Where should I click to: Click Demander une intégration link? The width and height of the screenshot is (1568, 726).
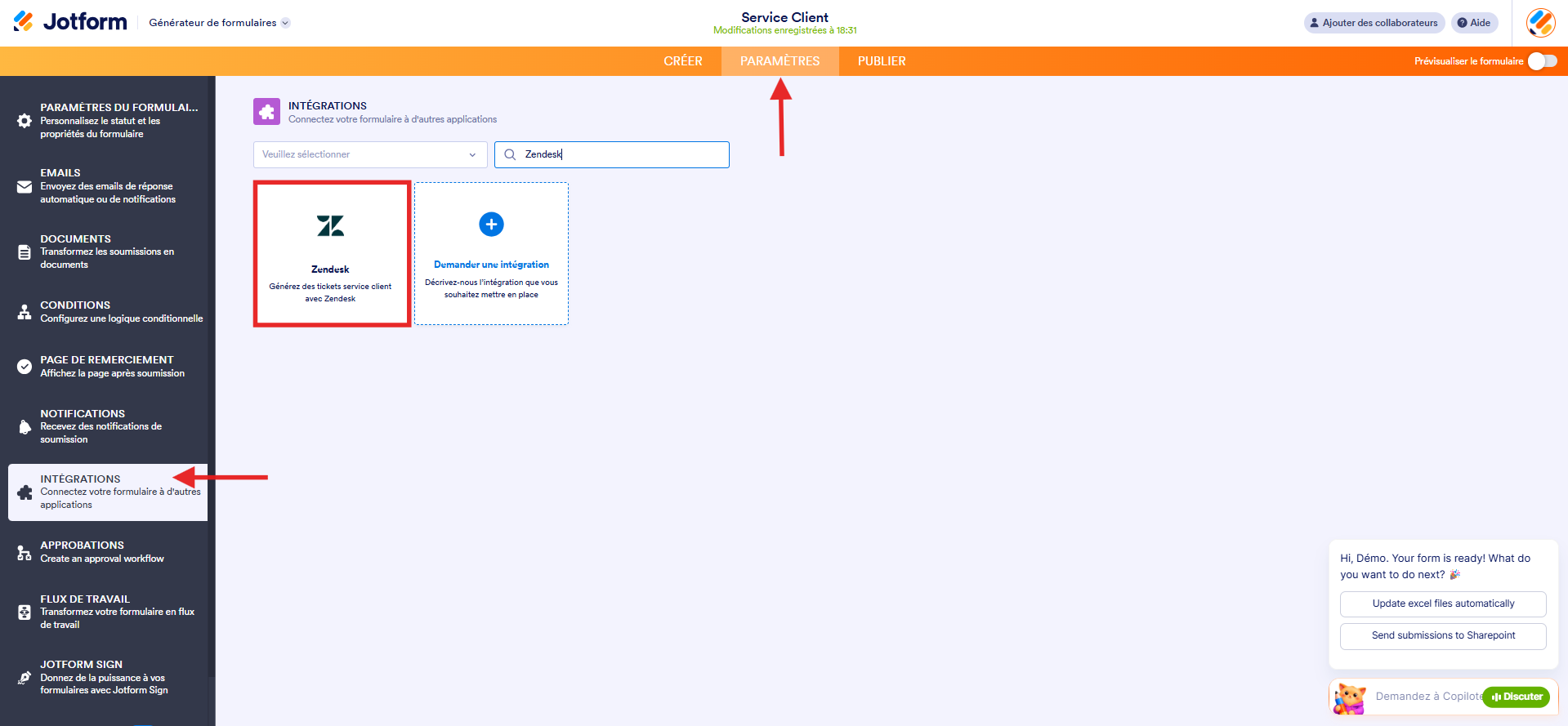491,265
